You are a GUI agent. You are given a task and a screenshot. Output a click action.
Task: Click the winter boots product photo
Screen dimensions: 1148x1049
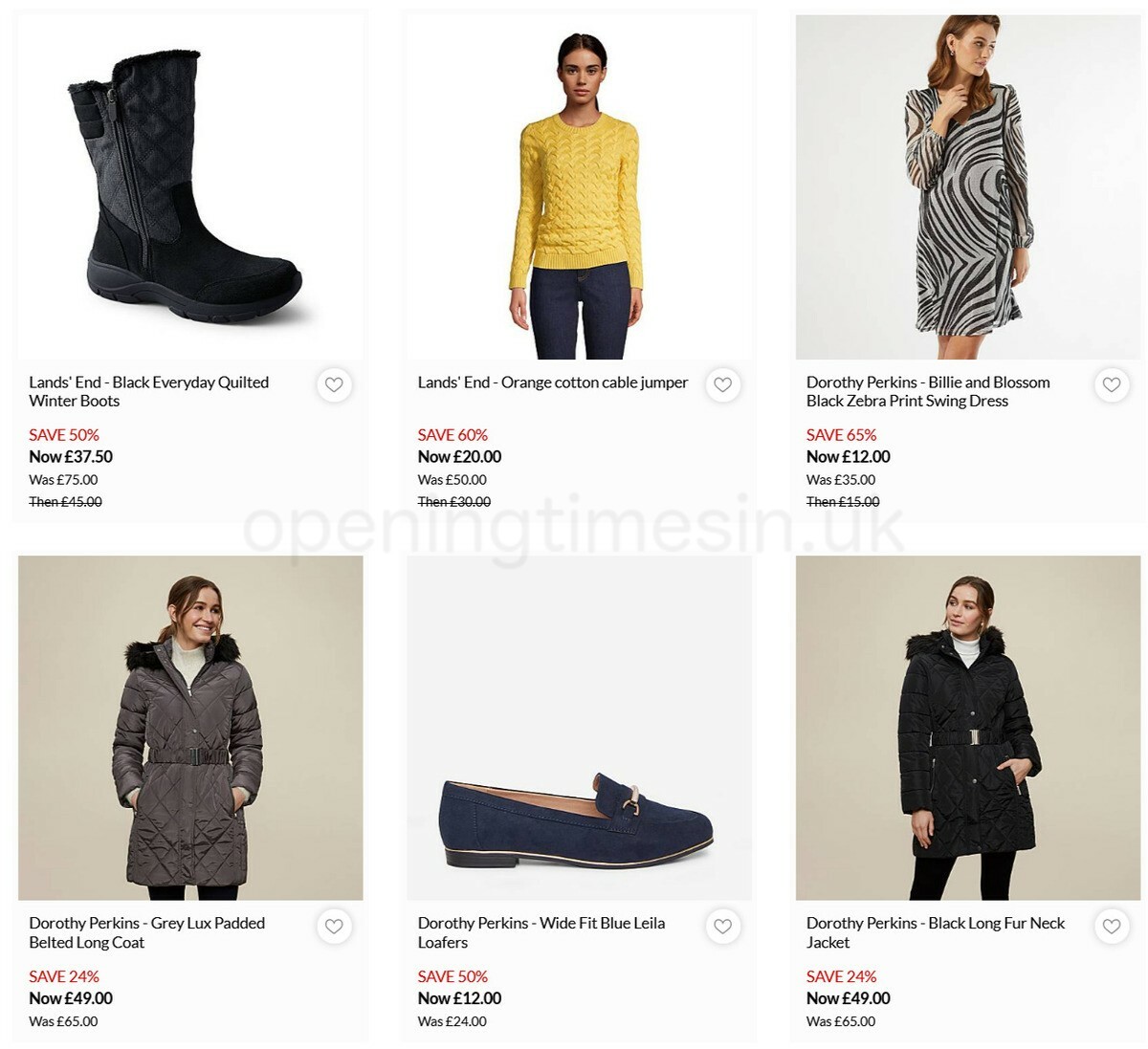click(188, 182)
